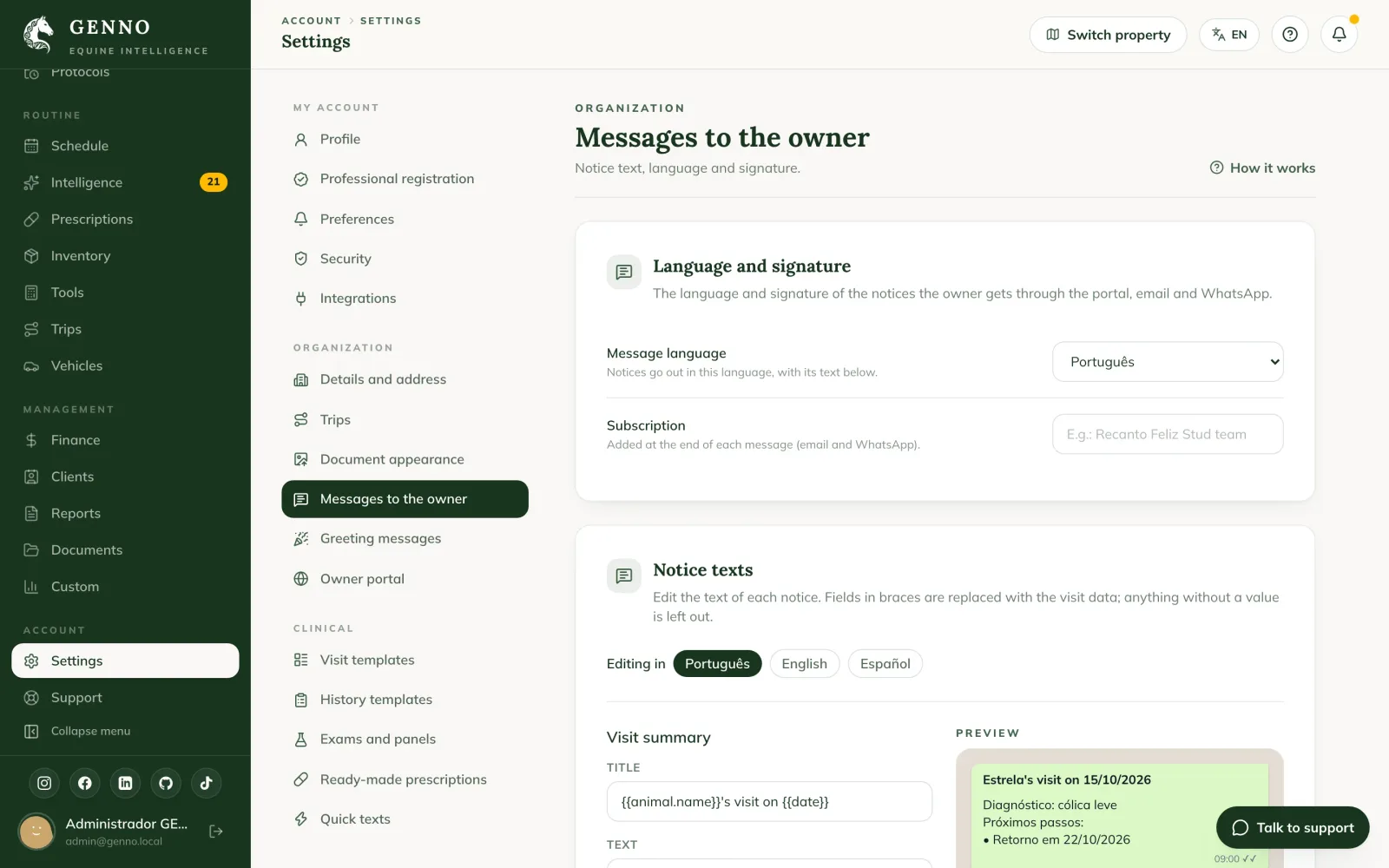Expand the Message language dropdown
Image resolution: width=1389 pixels, height=868 pixels.
tap(1168, 362)
